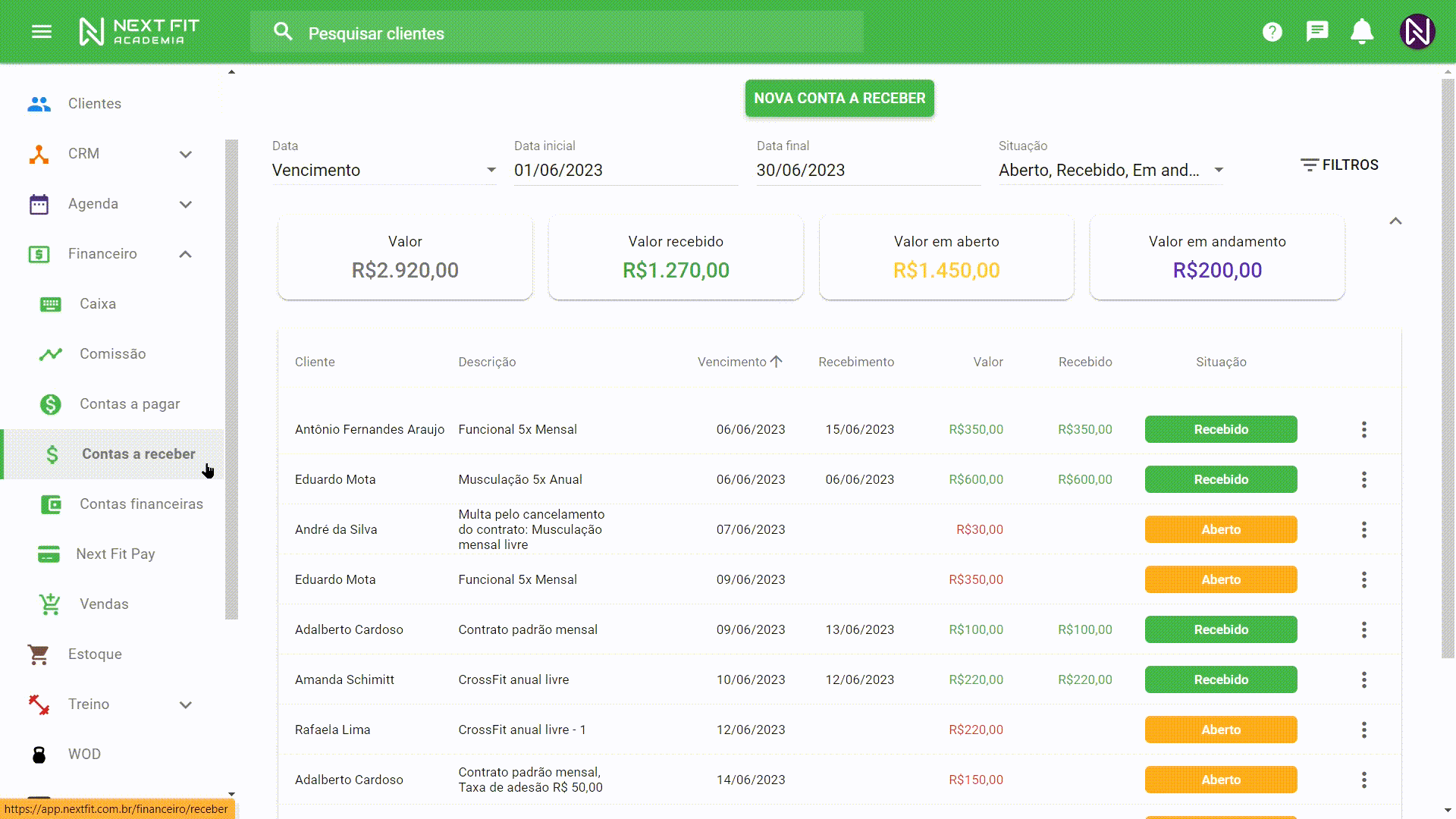Image resolution: width=1456 pixels, height=819 pixels.
Task: Click the help question mark icon
Action: pyautogui.click(x=1272, y=32)
